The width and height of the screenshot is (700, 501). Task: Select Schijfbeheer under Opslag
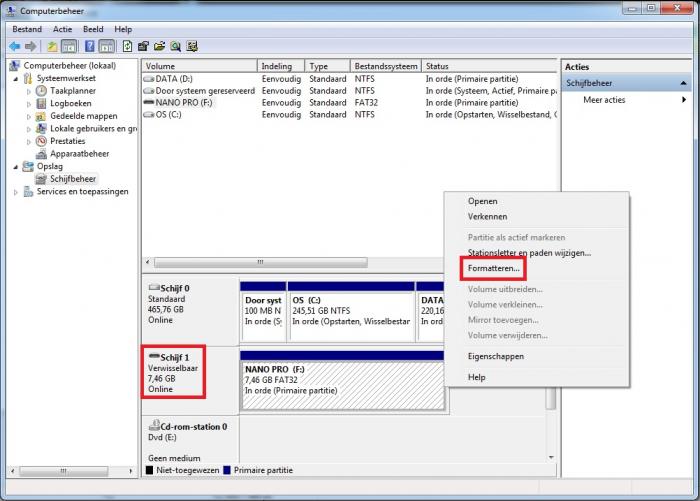tap(73, 179)
